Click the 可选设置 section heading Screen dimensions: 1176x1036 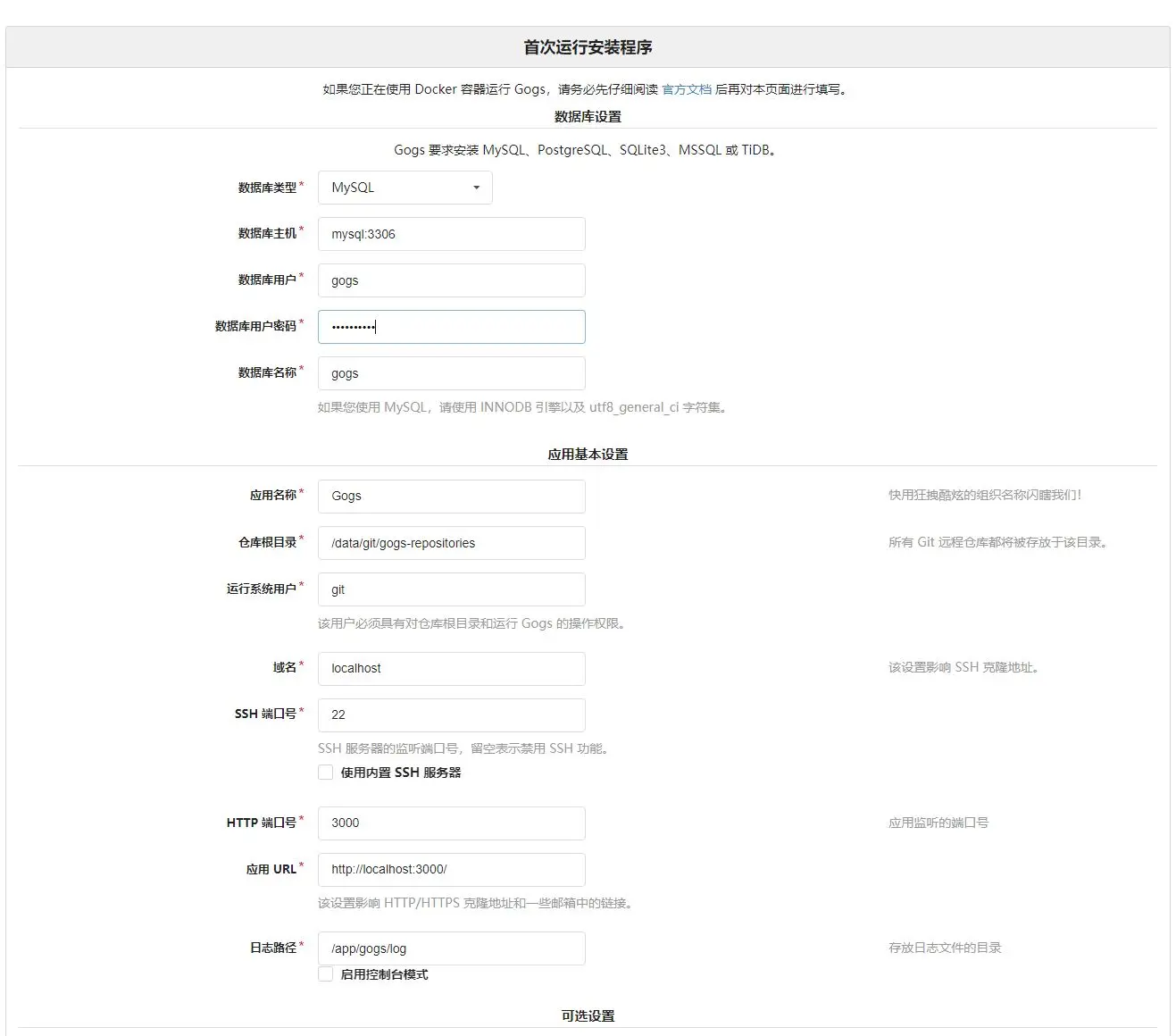click(588, 1016)
